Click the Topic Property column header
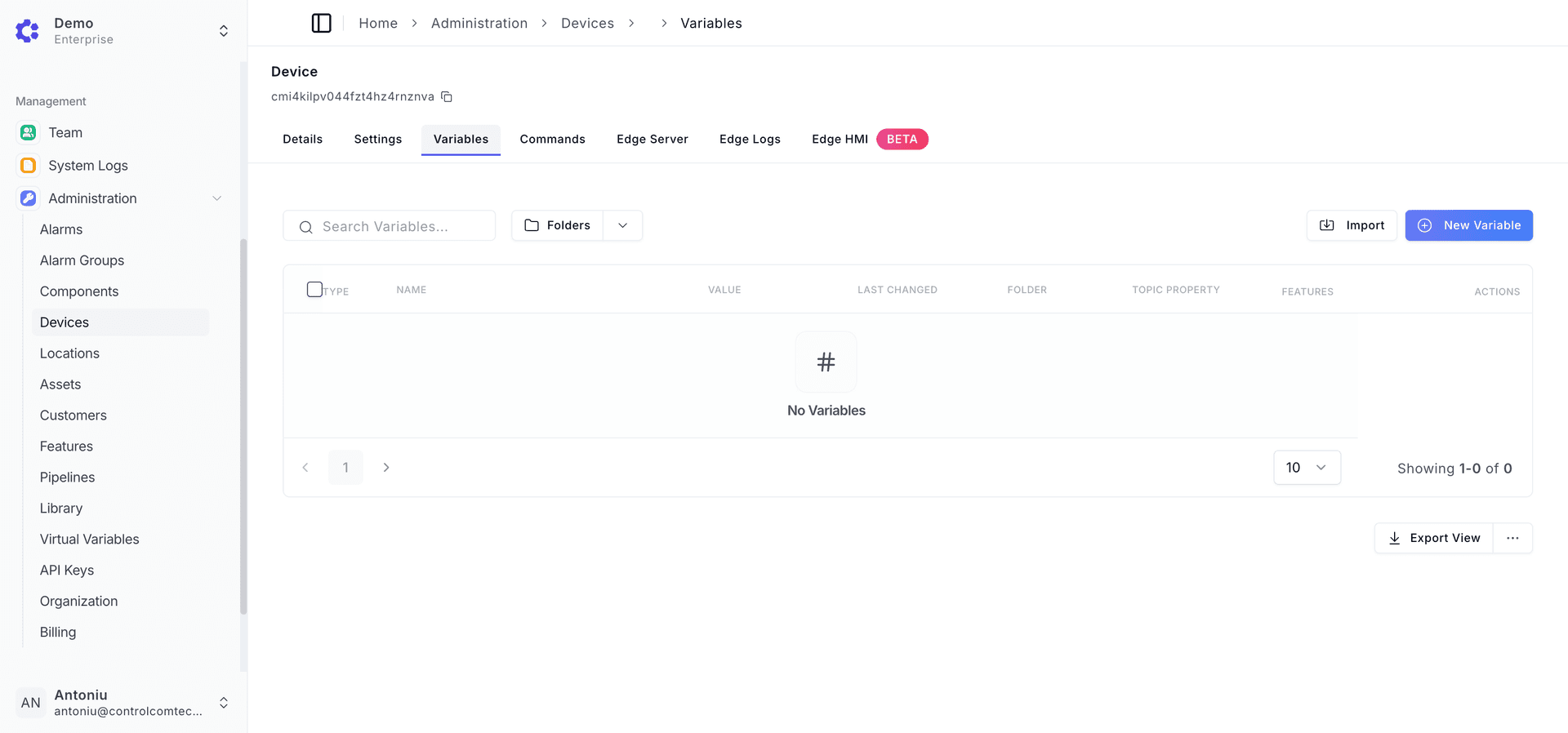1568x733 pixels. 1176,290
